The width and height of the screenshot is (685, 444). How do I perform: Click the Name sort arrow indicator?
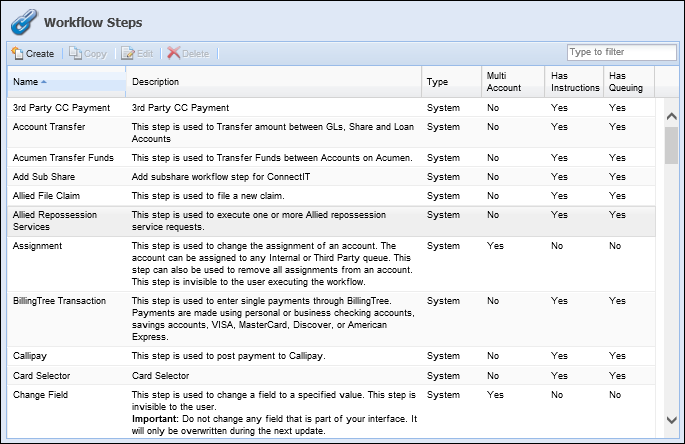tap(44, 82)
